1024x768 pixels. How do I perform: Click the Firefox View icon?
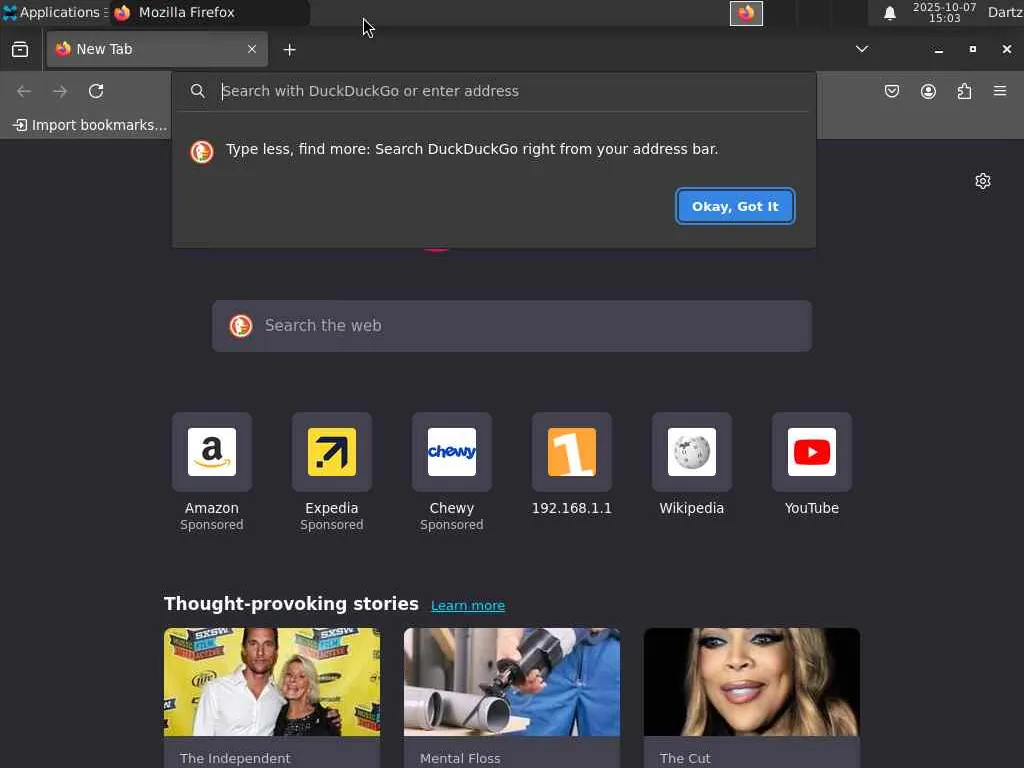pos(20,50)
